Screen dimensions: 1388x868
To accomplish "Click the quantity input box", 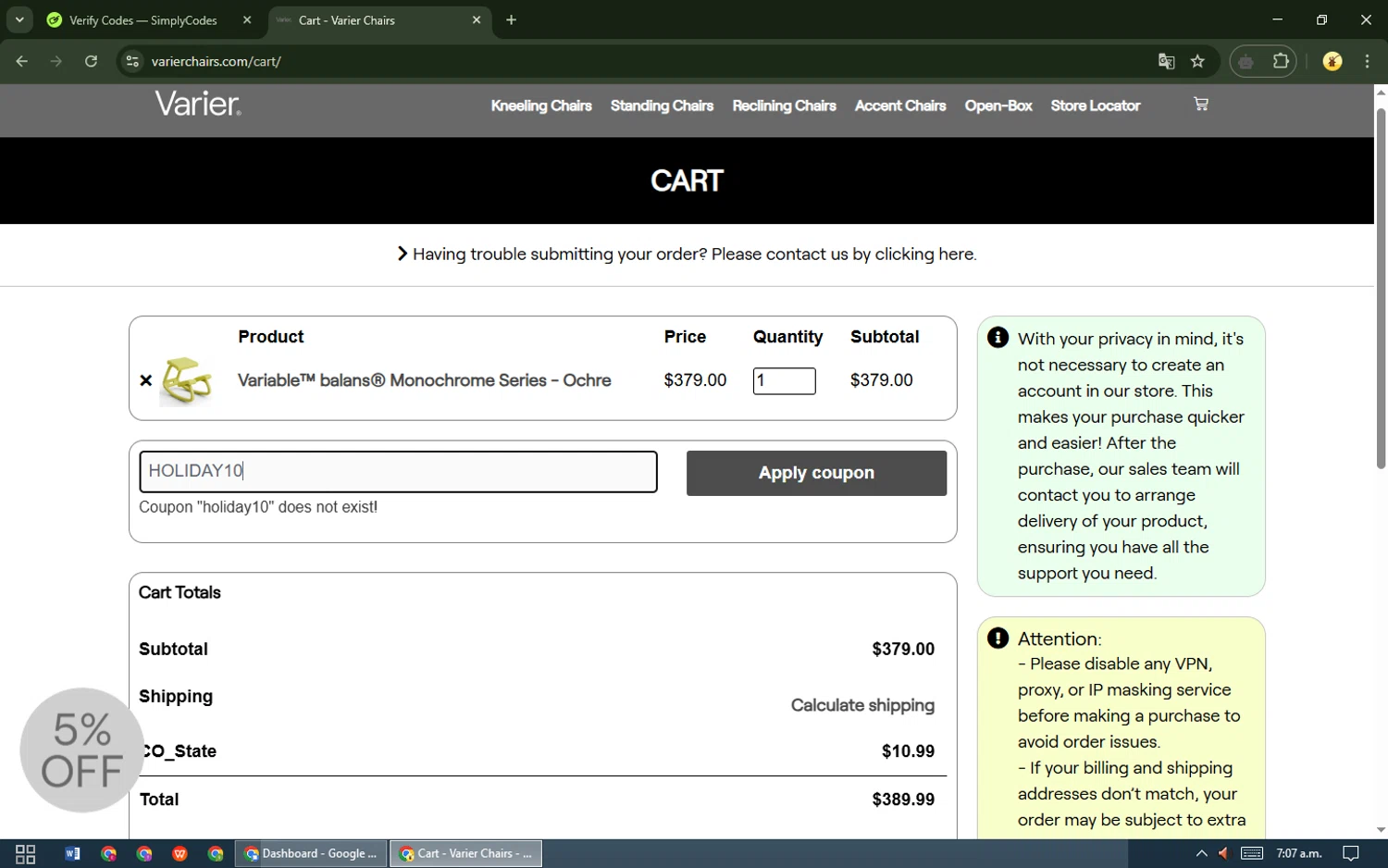I will pyautogui.click(x=784, y=380).
